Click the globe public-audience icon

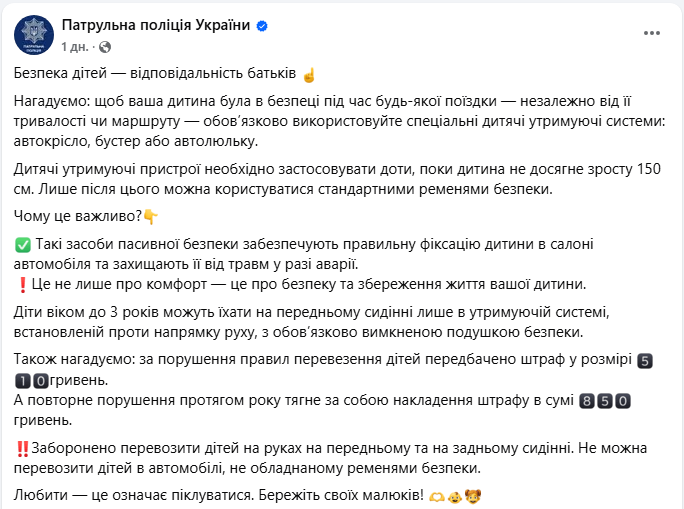click(105, 46)
